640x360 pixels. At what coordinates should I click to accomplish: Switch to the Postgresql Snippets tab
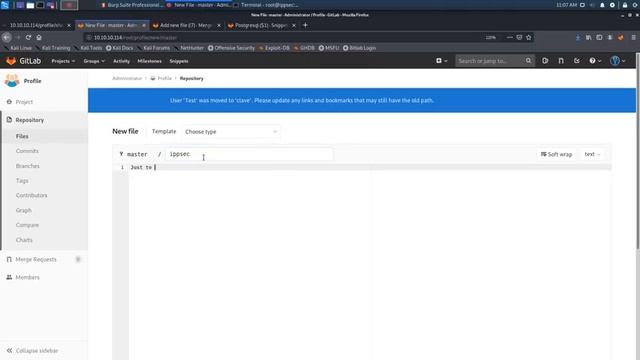(x=261, y=25)
